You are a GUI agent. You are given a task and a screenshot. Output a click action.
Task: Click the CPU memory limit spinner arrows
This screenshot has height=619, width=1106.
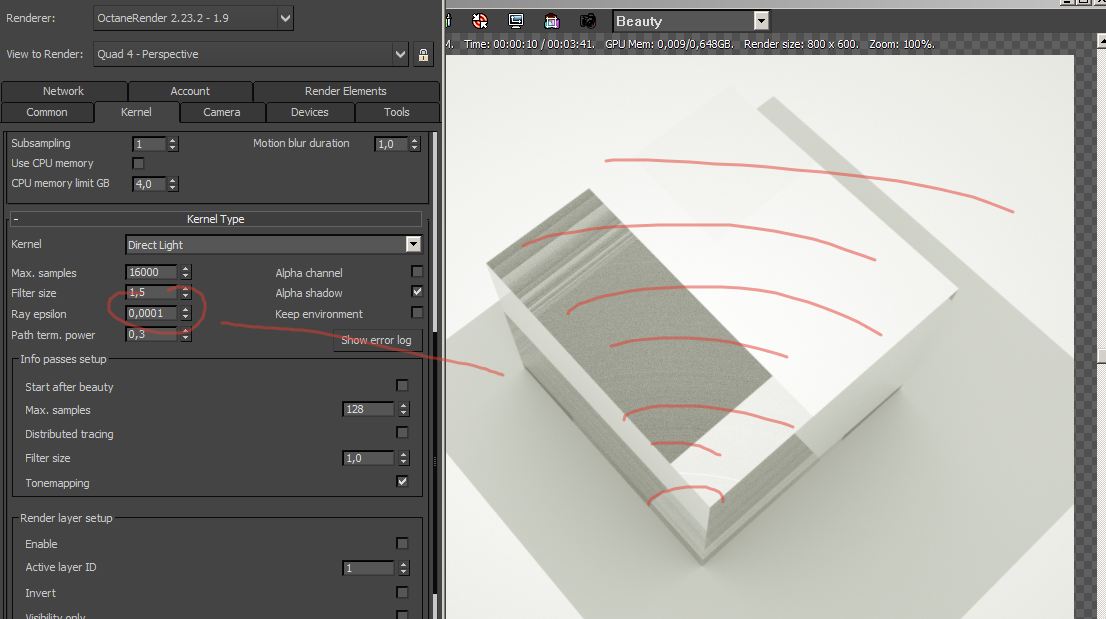tap(172, 184)
